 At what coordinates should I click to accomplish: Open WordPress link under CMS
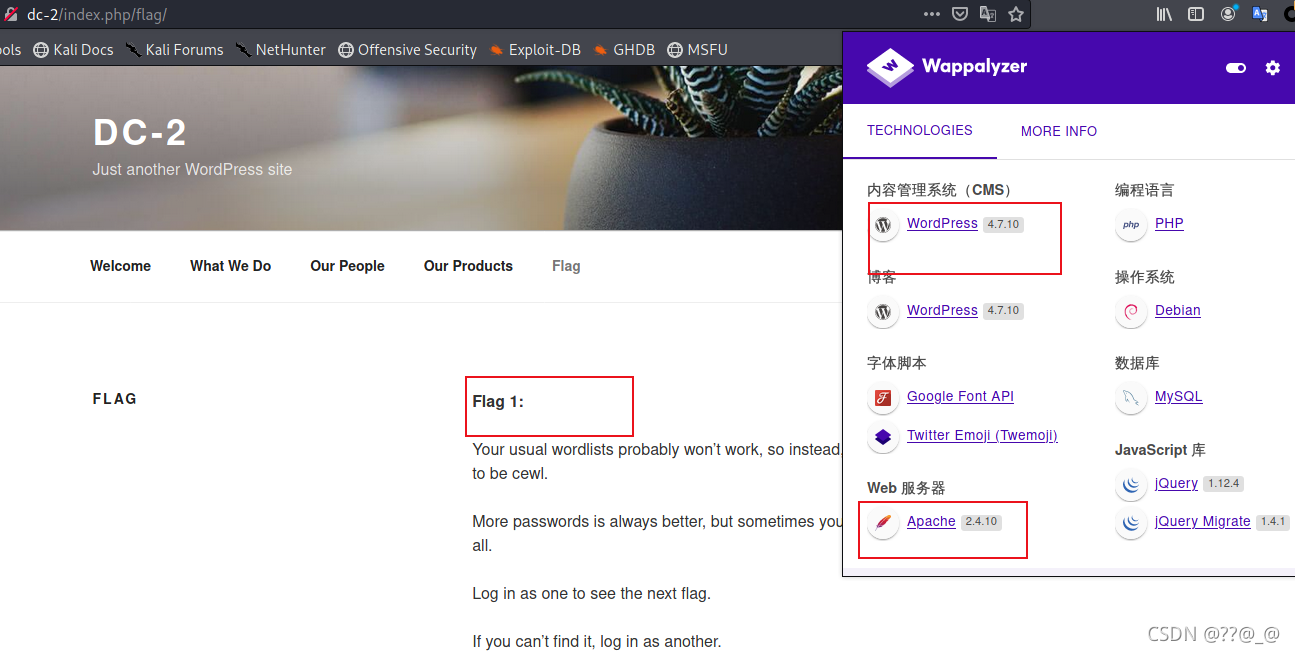click(942, 223)
